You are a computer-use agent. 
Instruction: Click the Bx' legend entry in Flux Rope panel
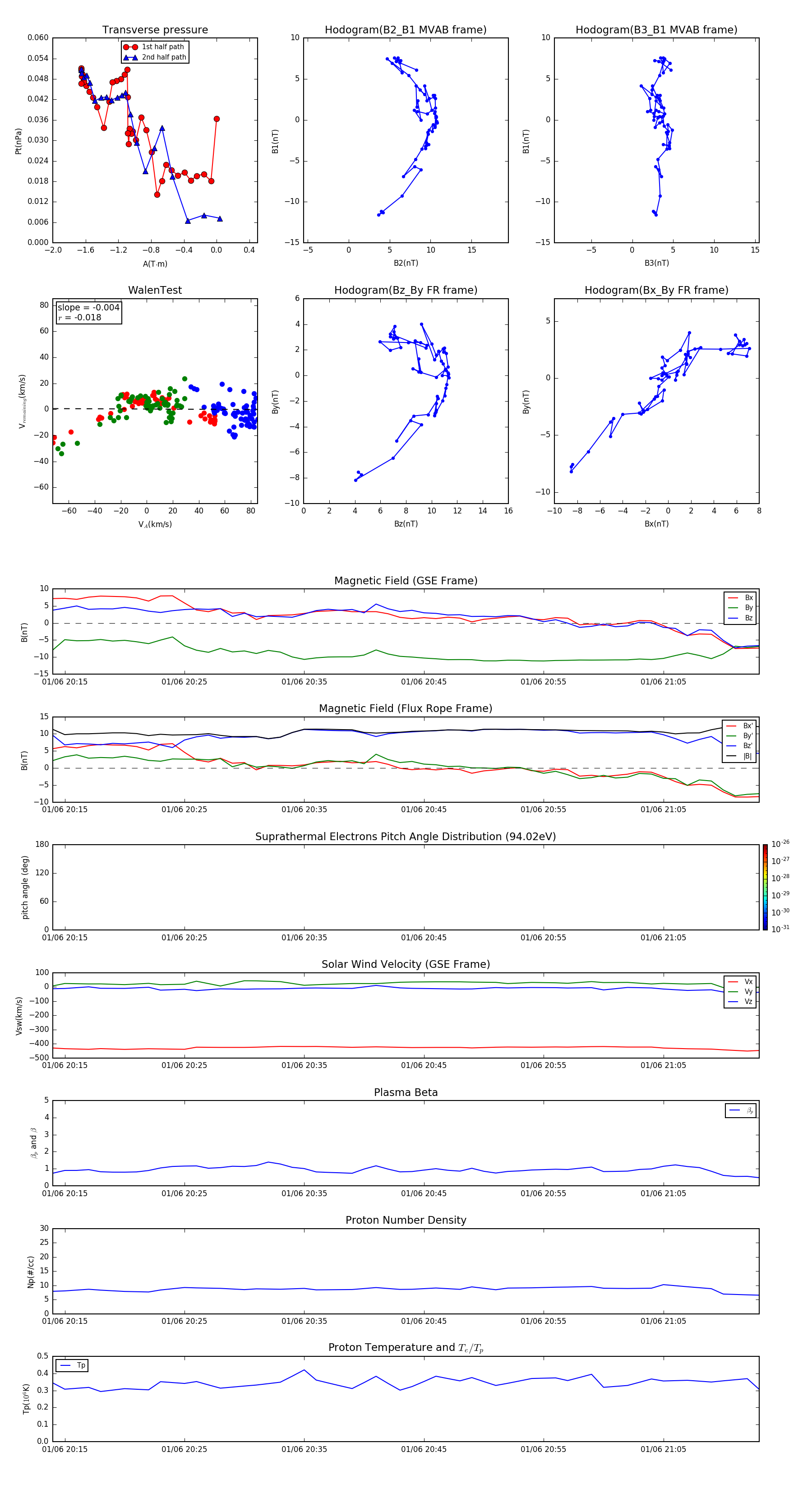pyautogui.click(x=740, y=726)
